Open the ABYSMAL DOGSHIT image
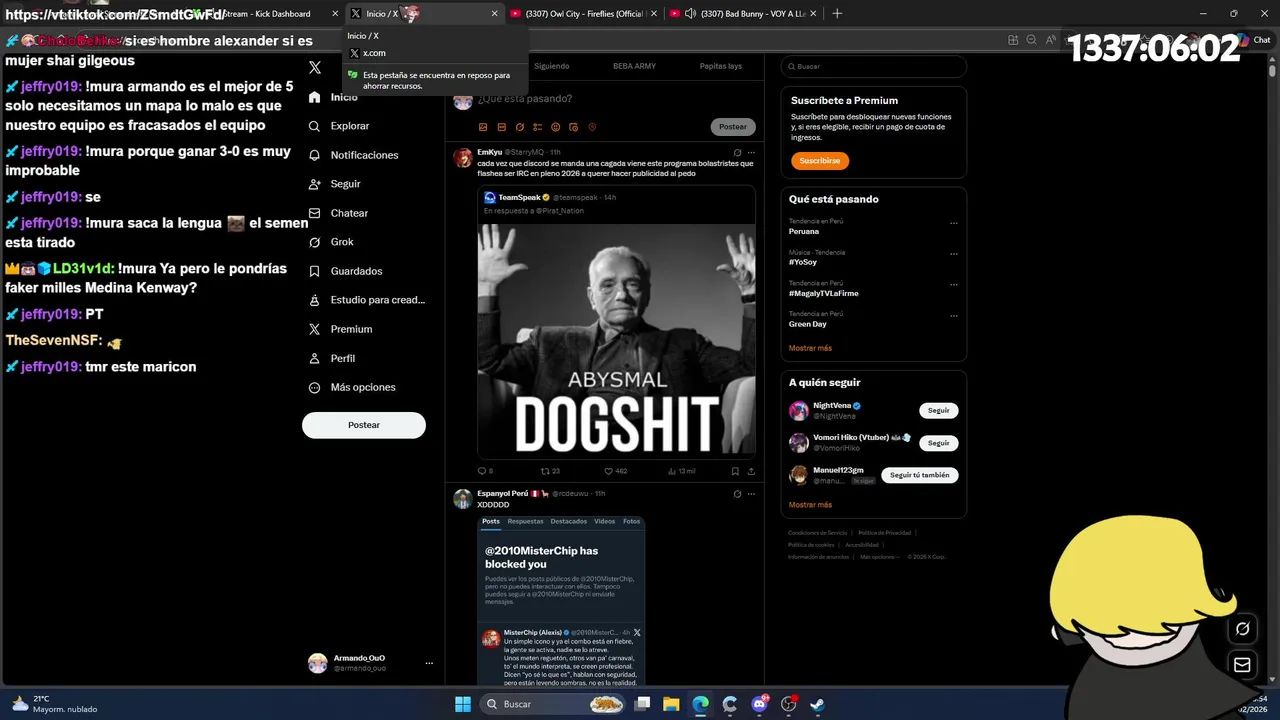Screen dimensions: 1280x720 coord(616,340)
